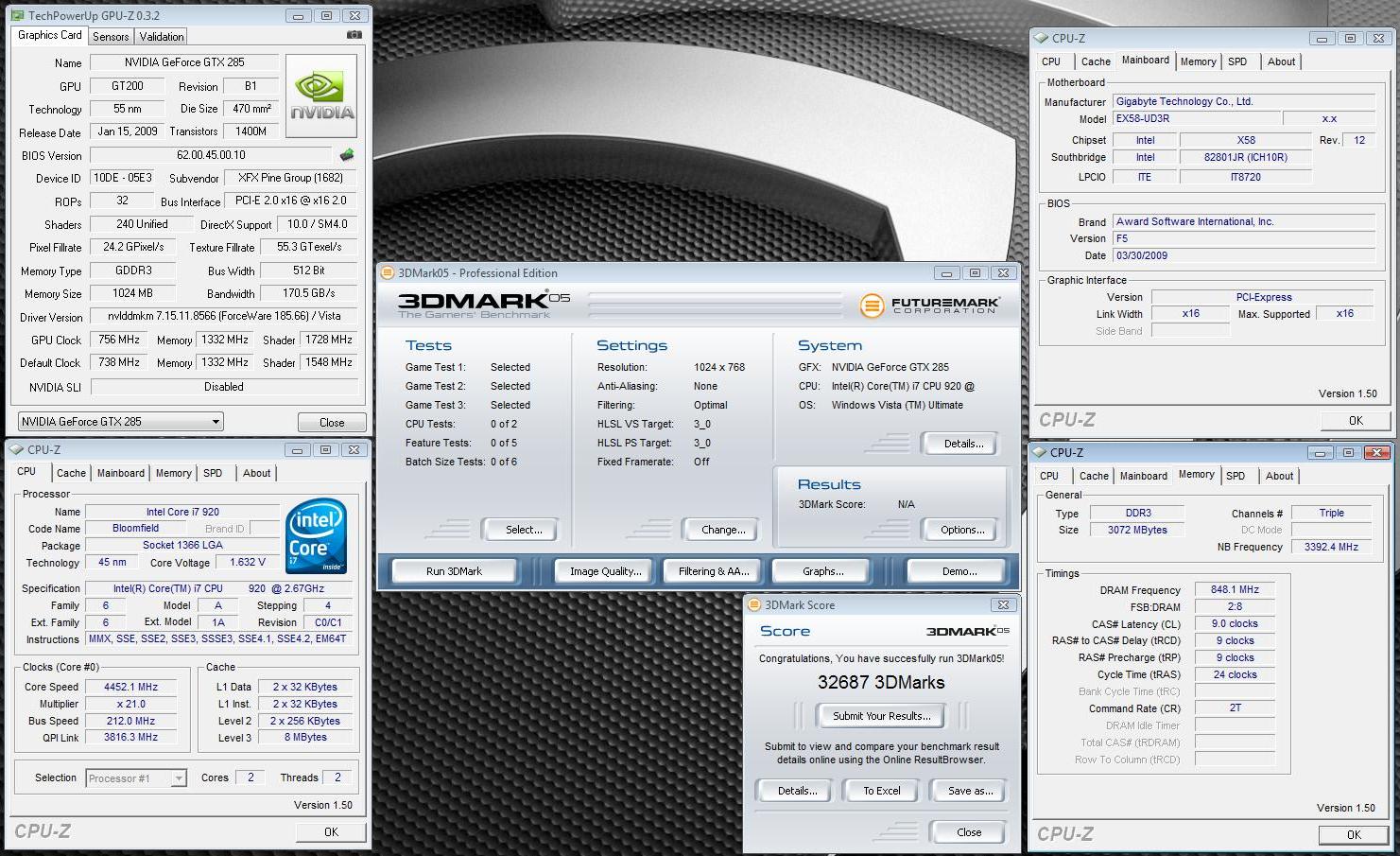Click the Core Speed value 4452.1 MHz

[131, 687]
